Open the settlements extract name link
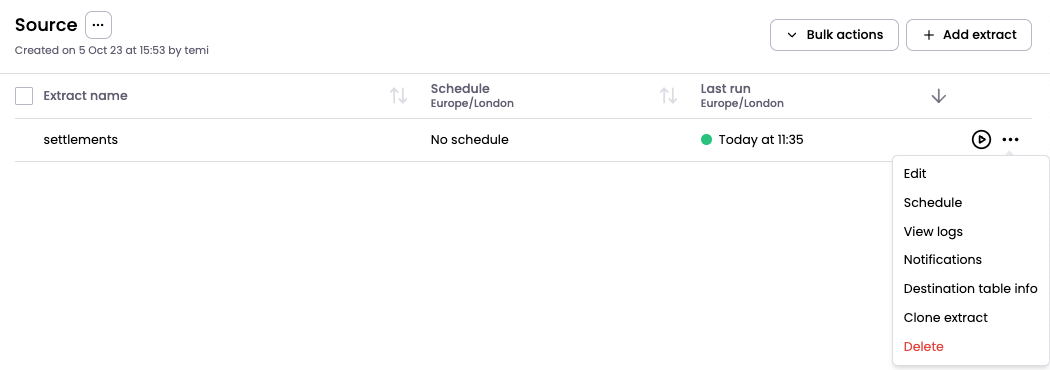 pyautogui.click(x=80, y=140)
